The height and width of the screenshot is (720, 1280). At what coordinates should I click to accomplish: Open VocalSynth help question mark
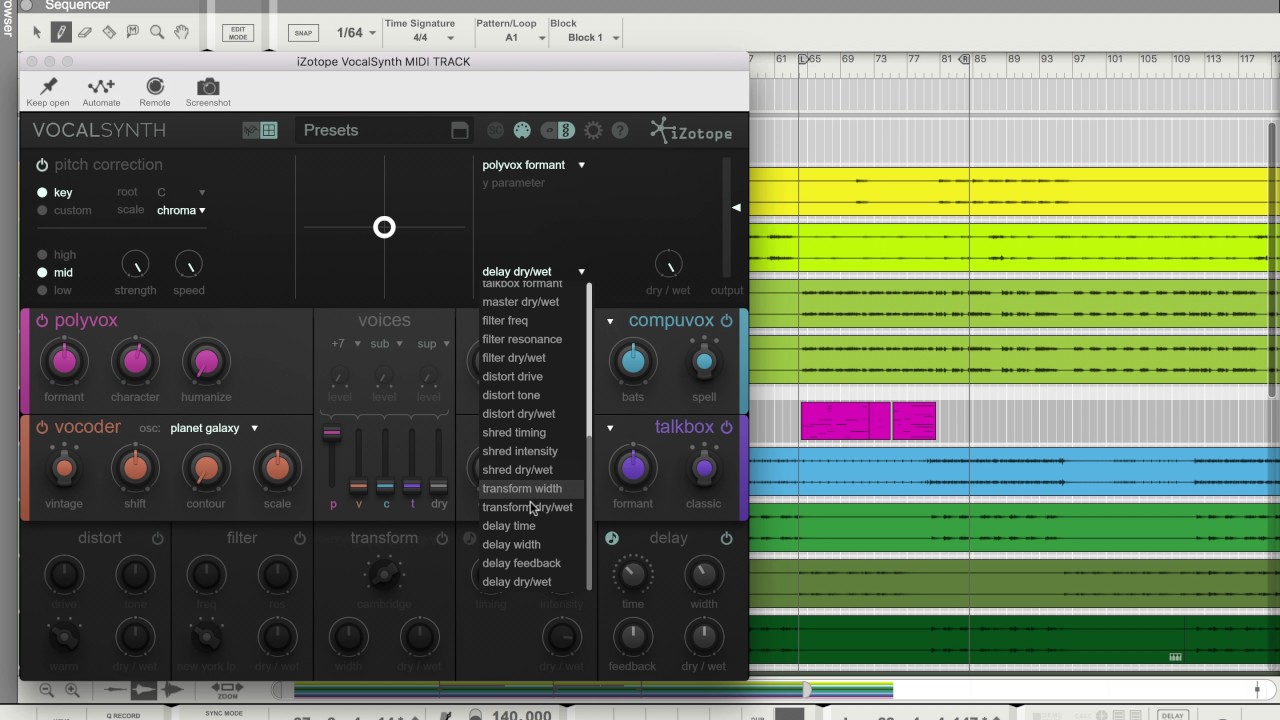pos(620,130)
